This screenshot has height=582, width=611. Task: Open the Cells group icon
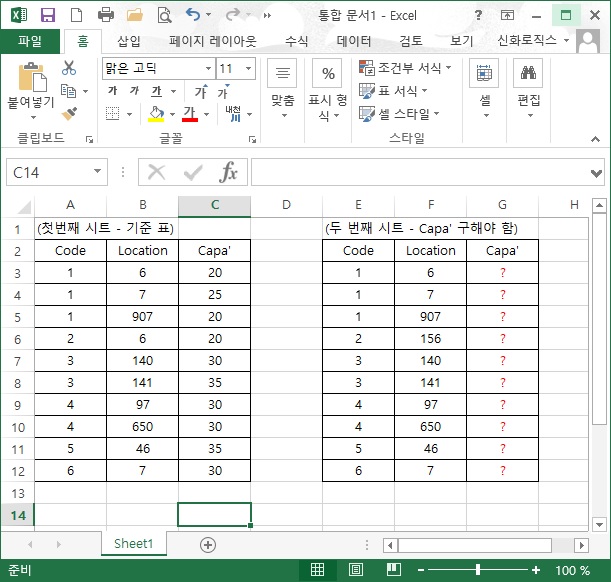(x=484, y=73)
